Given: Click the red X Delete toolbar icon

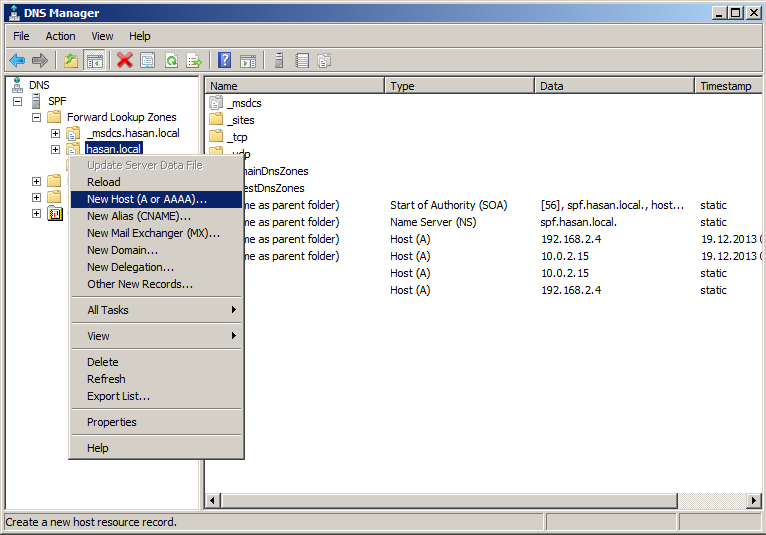Looking at the screenshot, I should [125, 61].
